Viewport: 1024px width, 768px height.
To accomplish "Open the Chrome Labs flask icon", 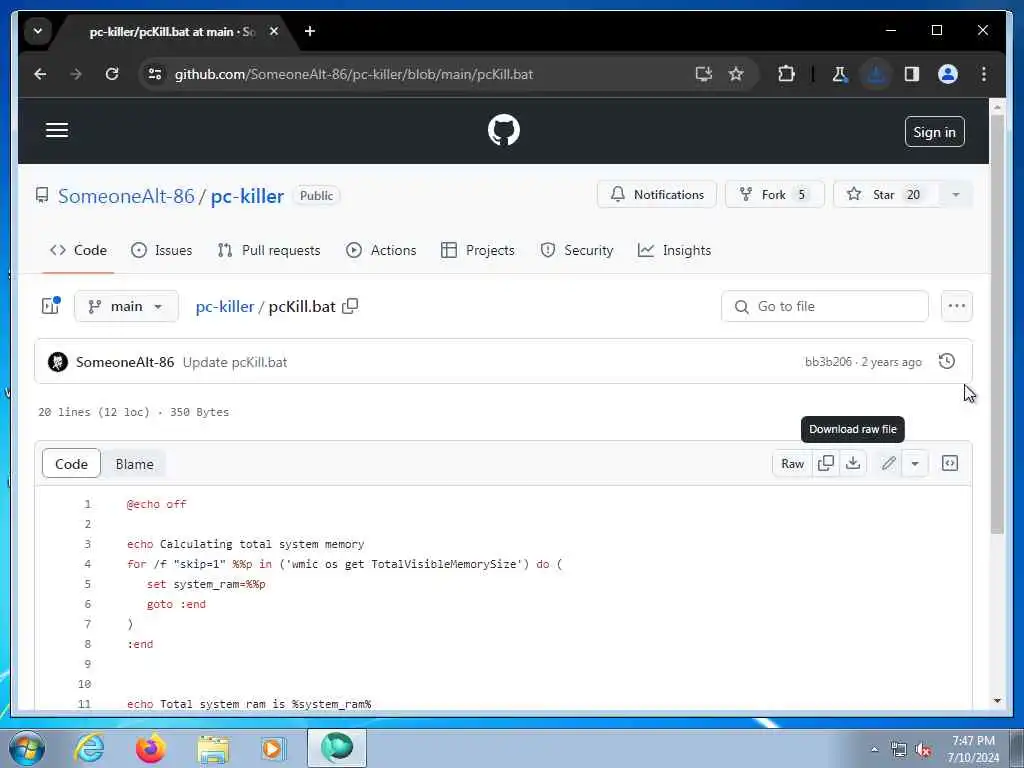I will 840,74.
